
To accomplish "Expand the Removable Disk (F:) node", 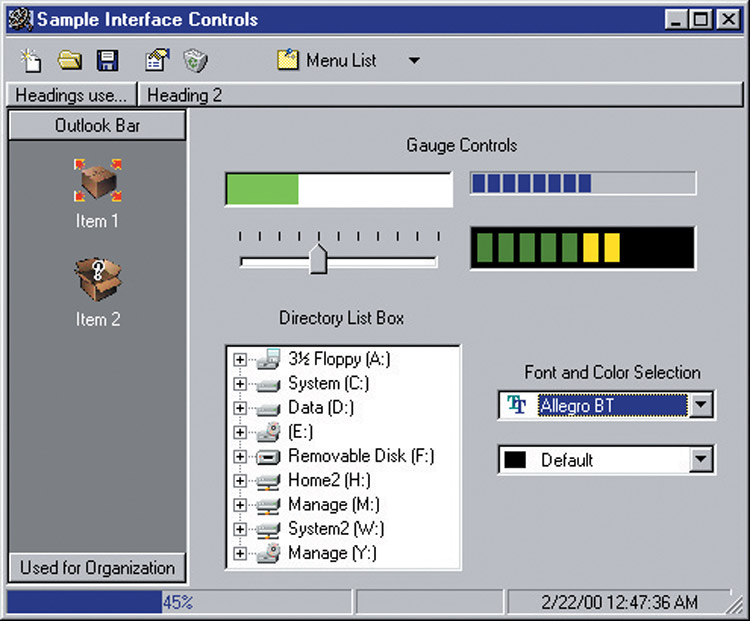I will point(240,457).
